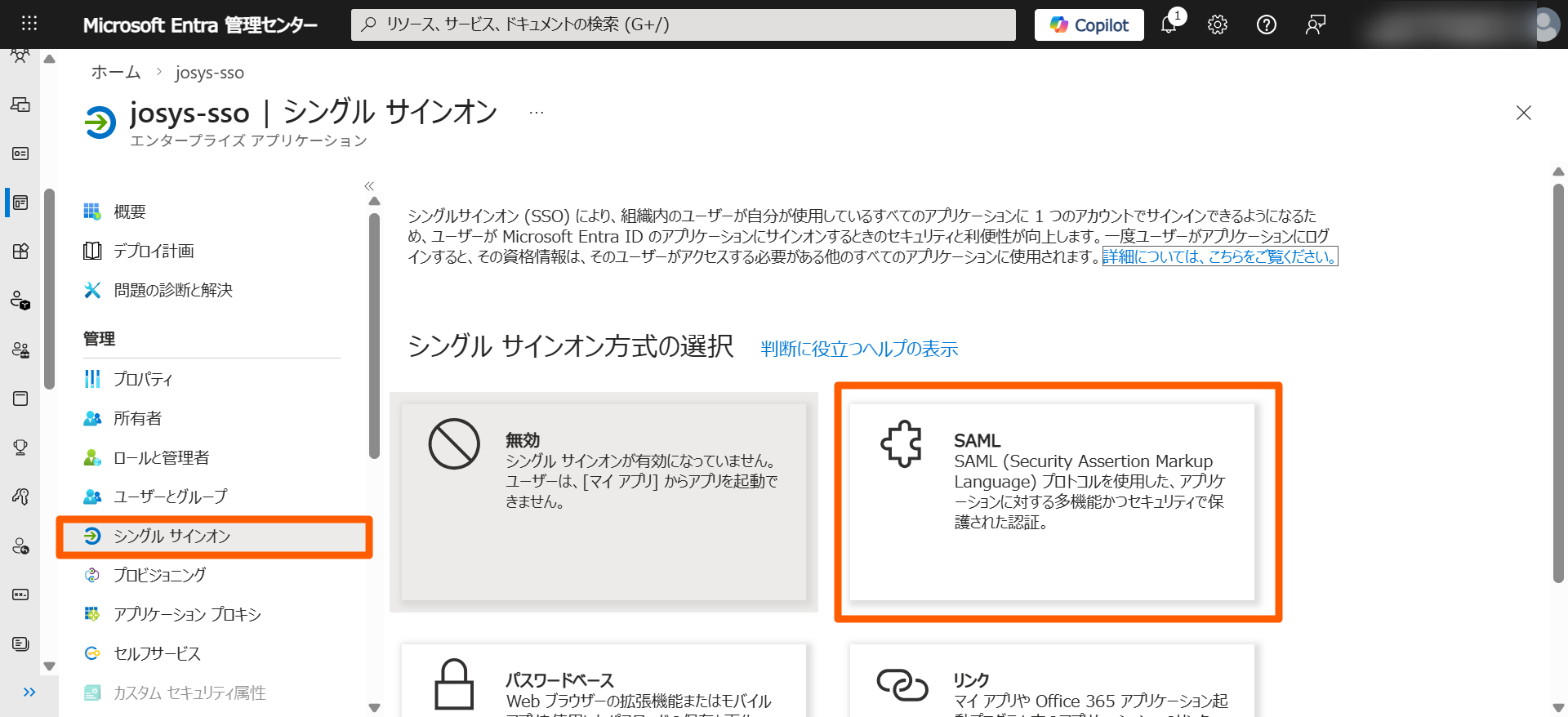Select the linked (リンク) sign-on card
The height and width of the screenshot is (717, 1568).
click(x=1051, y=682)
